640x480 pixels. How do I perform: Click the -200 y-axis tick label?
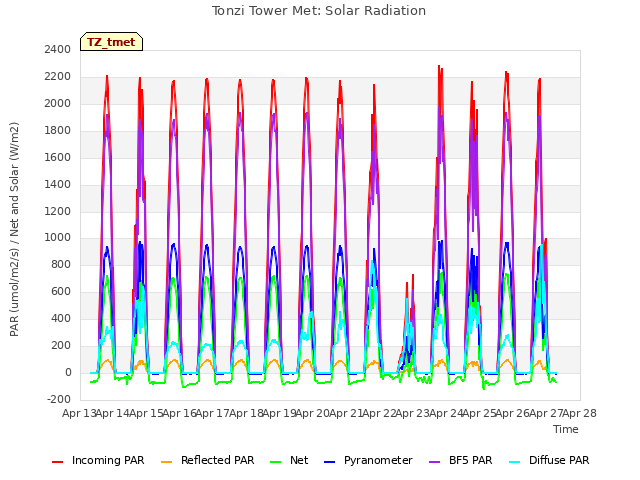pyautogui.click(x=59, y=399)
